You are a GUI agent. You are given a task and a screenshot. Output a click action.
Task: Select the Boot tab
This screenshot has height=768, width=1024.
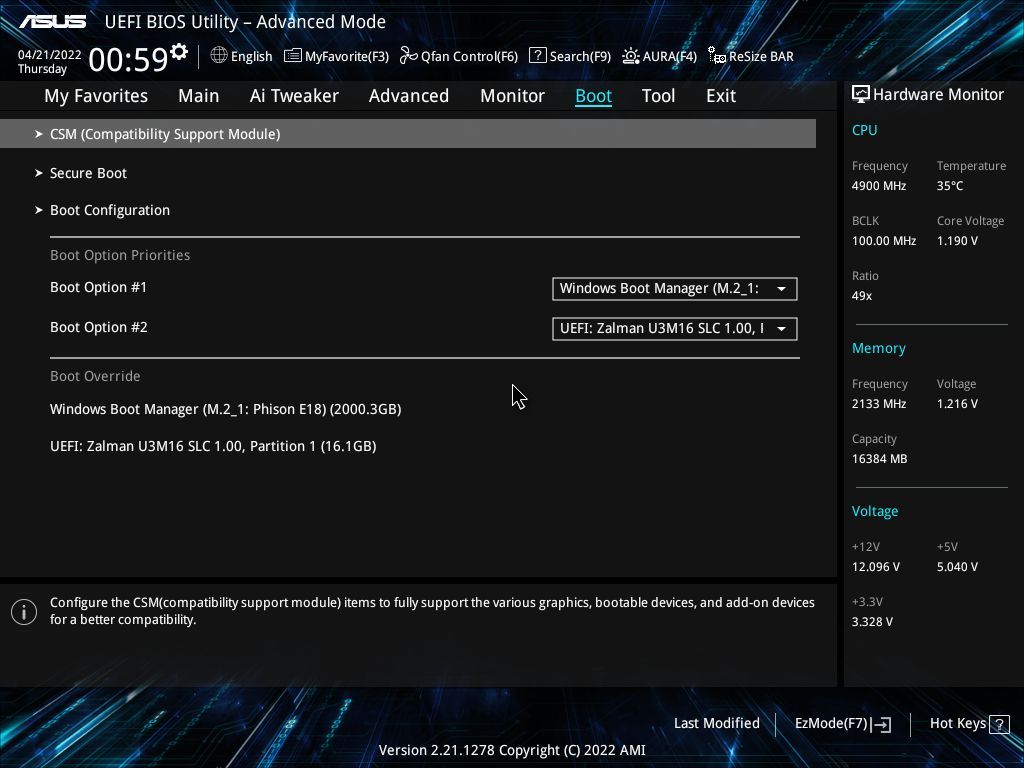click(594, 96)
